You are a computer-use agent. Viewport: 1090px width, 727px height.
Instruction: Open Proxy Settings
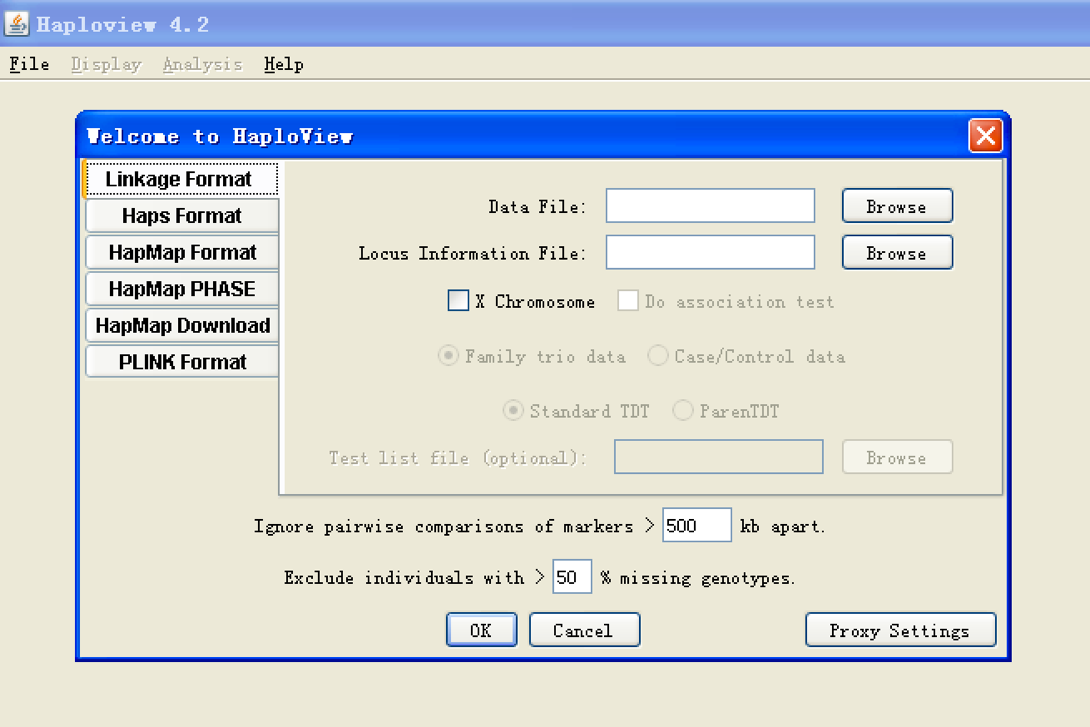(900, 630)
